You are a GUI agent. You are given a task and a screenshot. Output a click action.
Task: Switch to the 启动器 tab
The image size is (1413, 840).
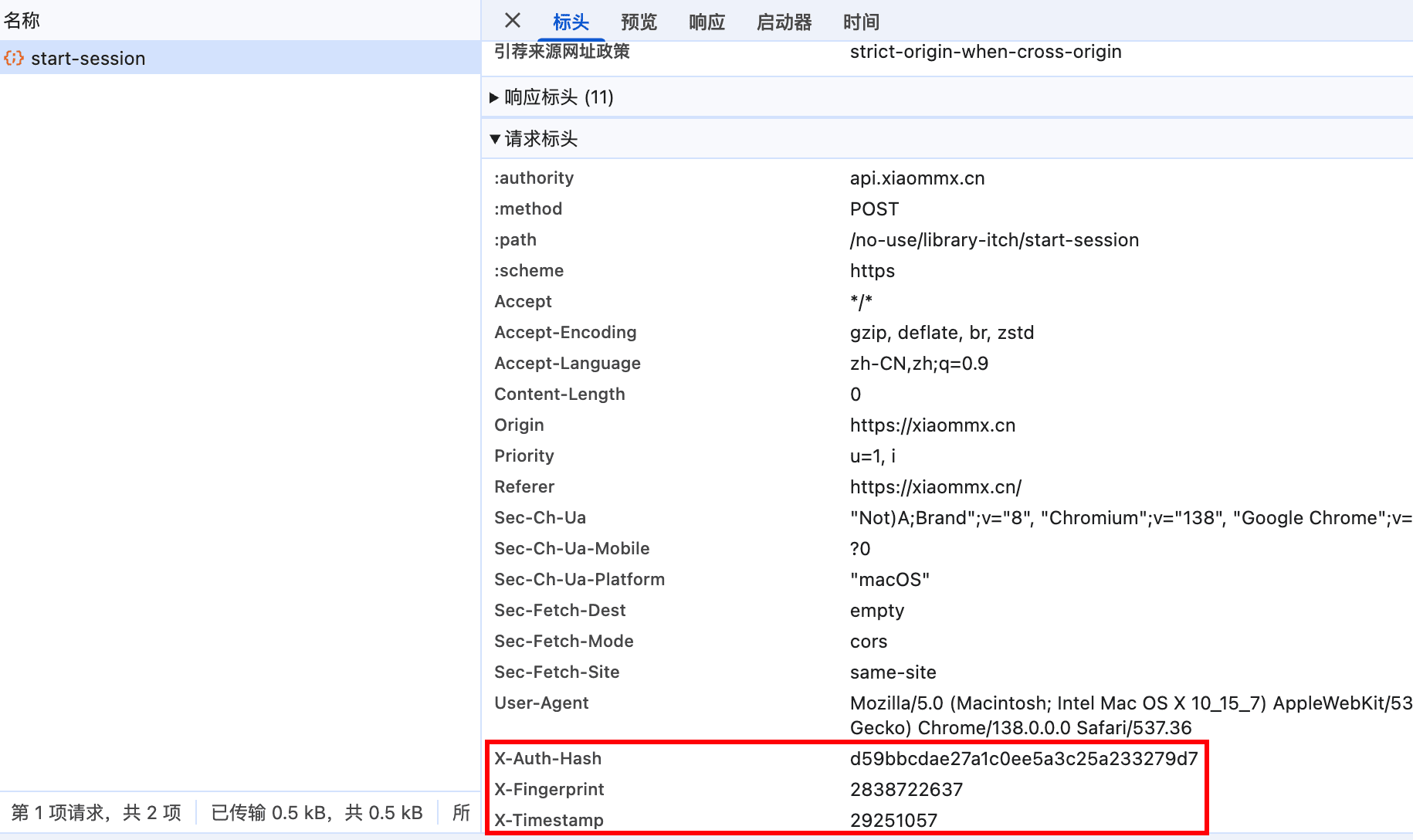pos(784,22)
